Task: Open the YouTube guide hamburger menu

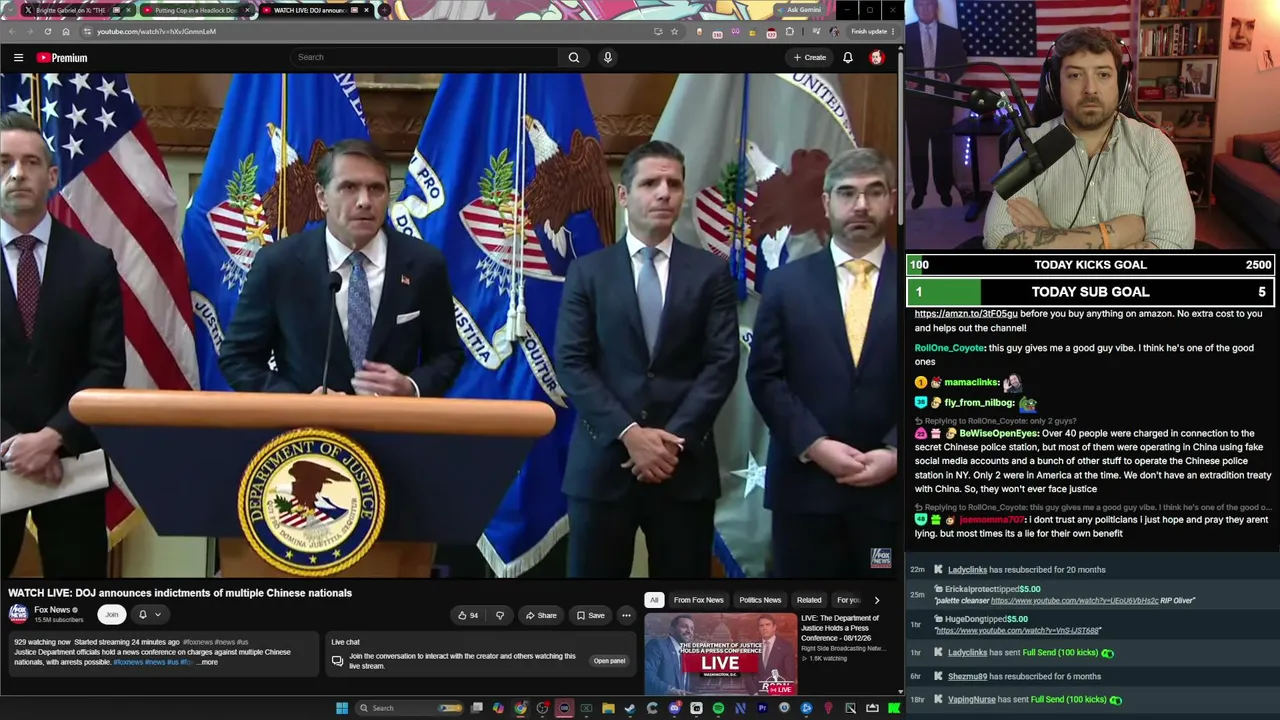Action: (18, 58)
